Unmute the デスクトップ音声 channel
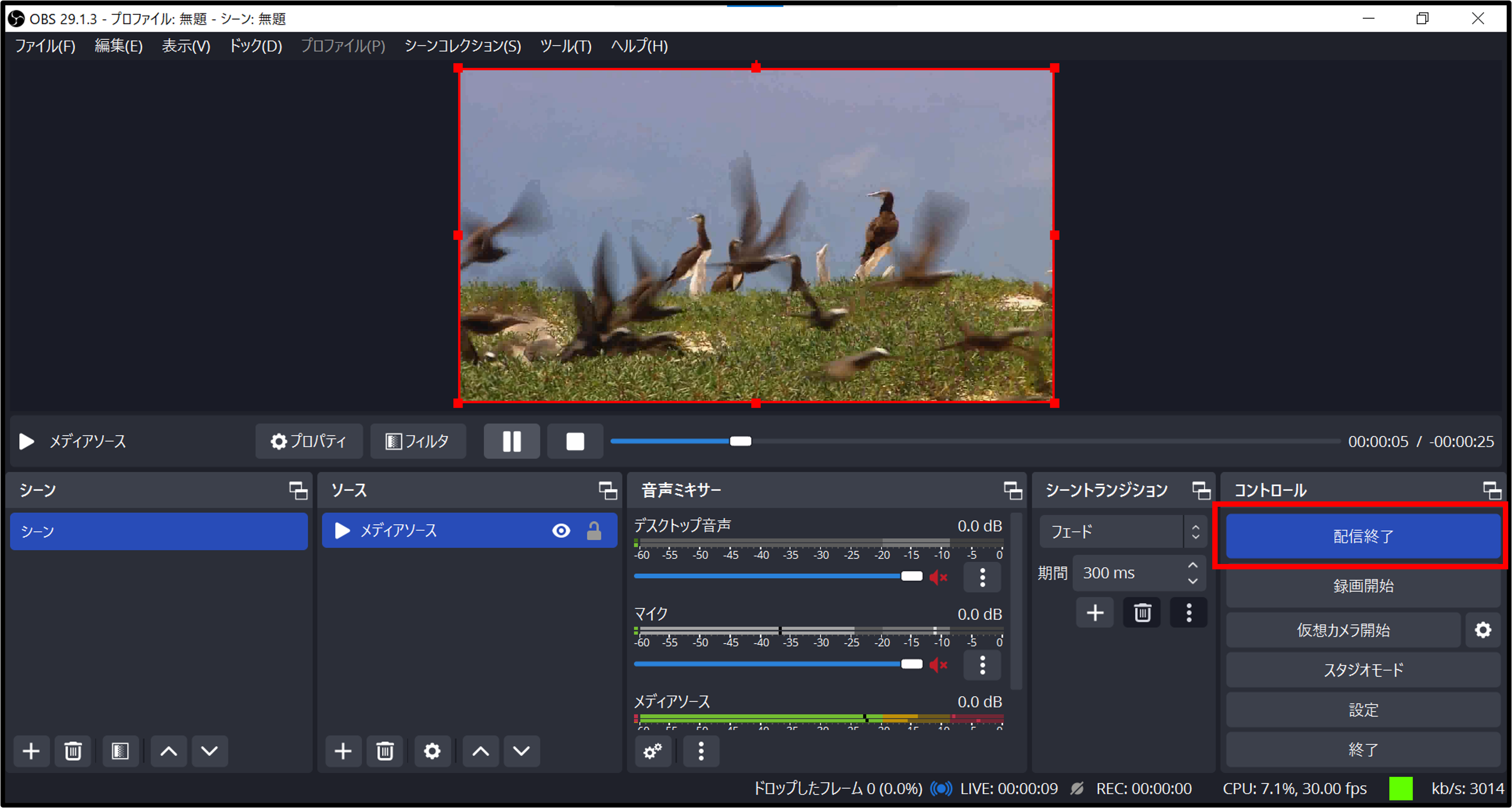Image resolution: width=1512 pixels, height=808 pixels. click(x=939, y=577)
